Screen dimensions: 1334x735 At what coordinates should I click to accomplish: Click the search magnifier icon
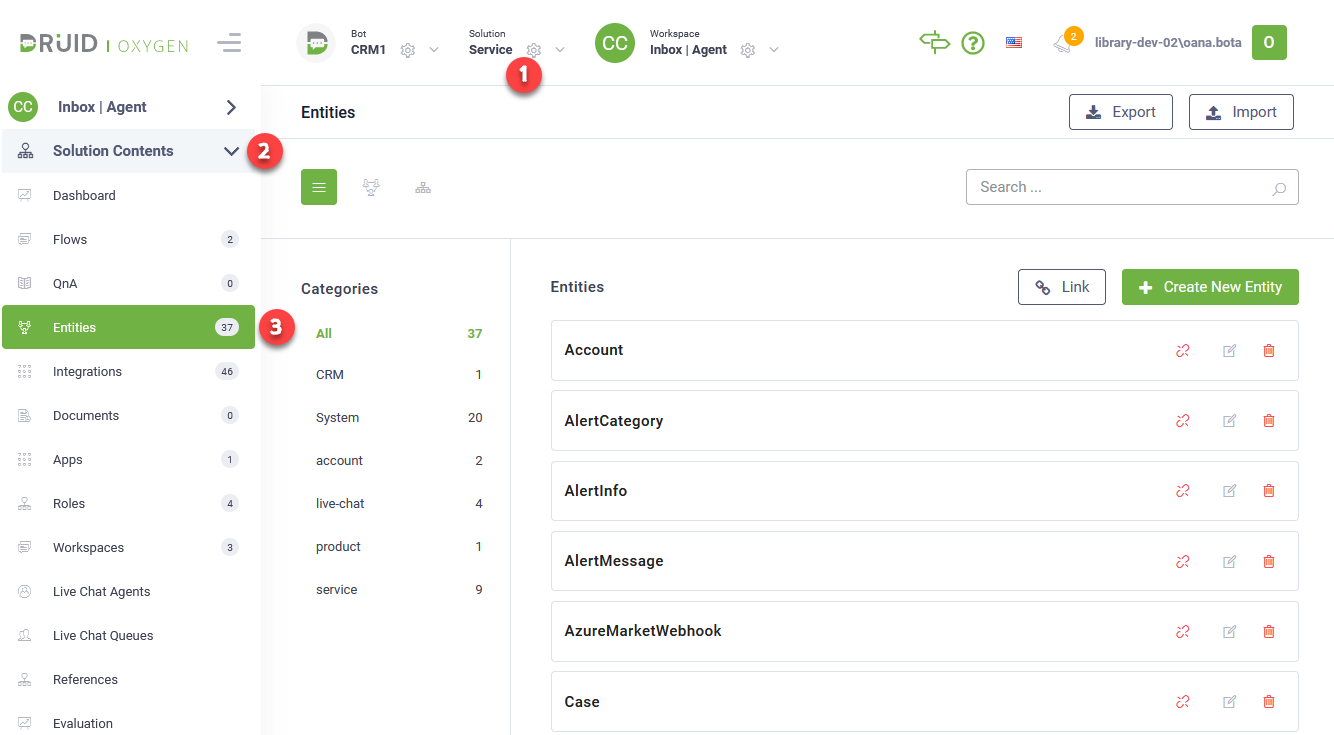click(x=1279, y=188)
